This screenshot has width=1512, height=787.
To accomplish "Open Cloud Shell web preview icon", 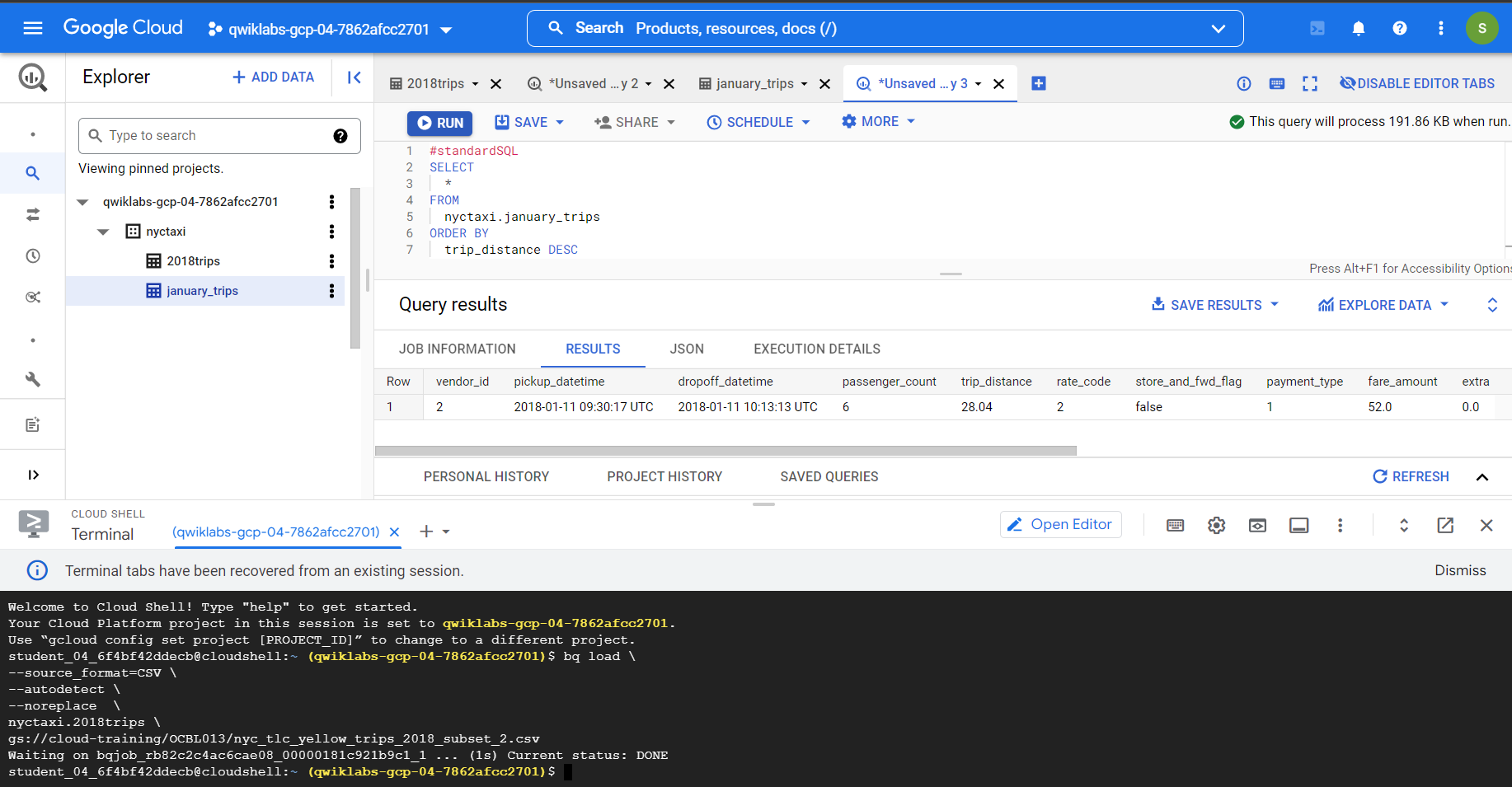I will coord(1257,525).
